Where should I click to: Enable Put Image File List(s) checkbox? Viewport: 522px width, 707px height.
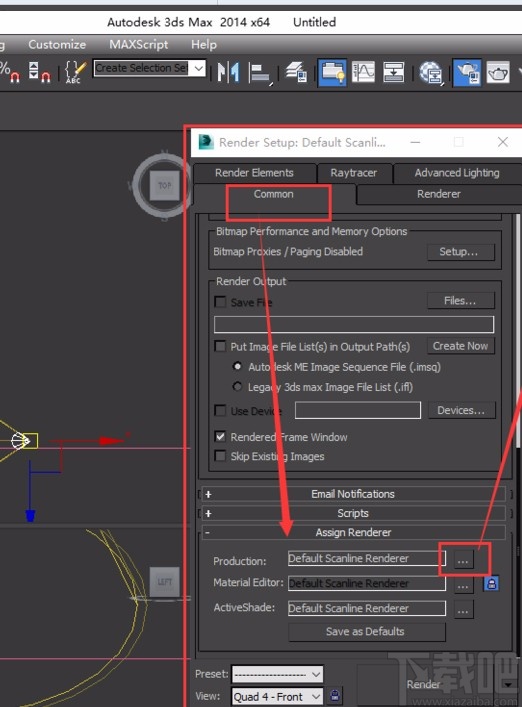point(220,346)
